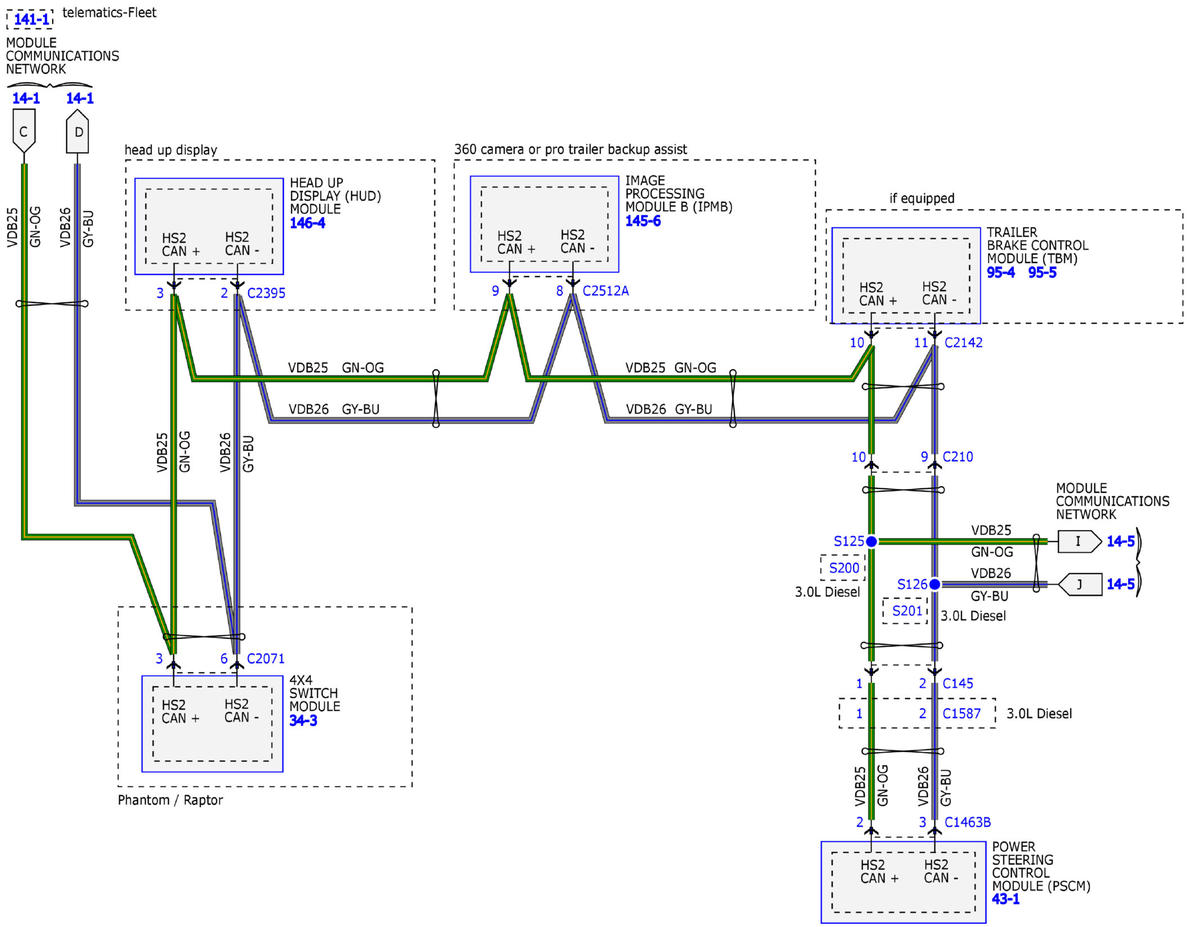Click the S200 splice box label
The height and width of the screenshot is (927, 1200).
pos(842,567)
